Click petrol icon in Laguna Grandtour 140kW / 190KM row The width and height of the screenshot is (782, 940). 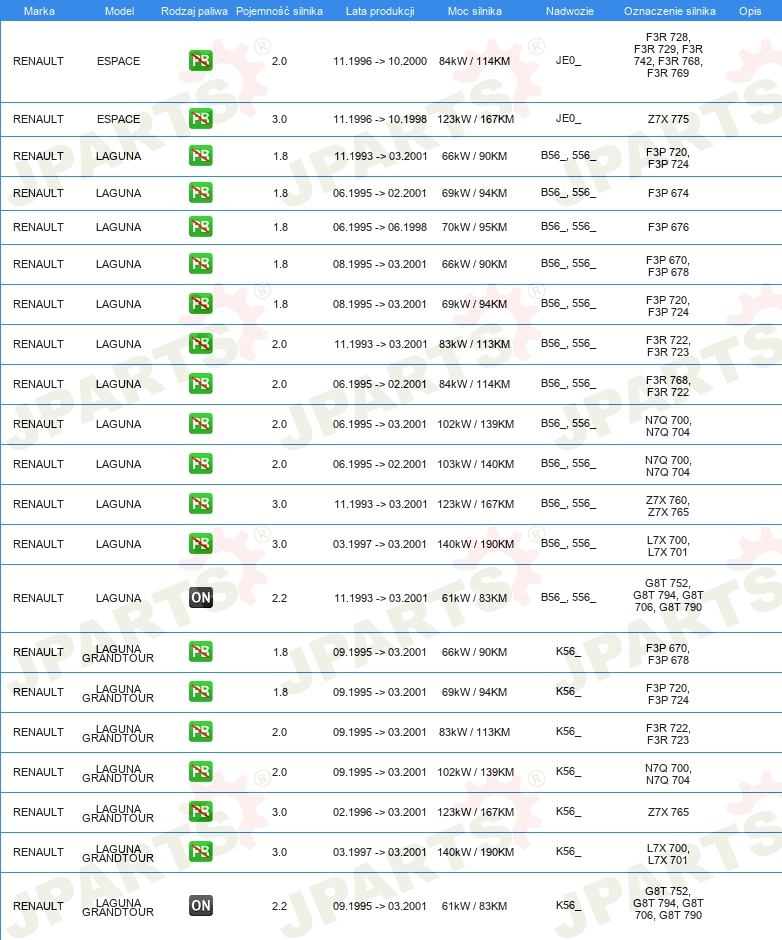click(200, 852)
